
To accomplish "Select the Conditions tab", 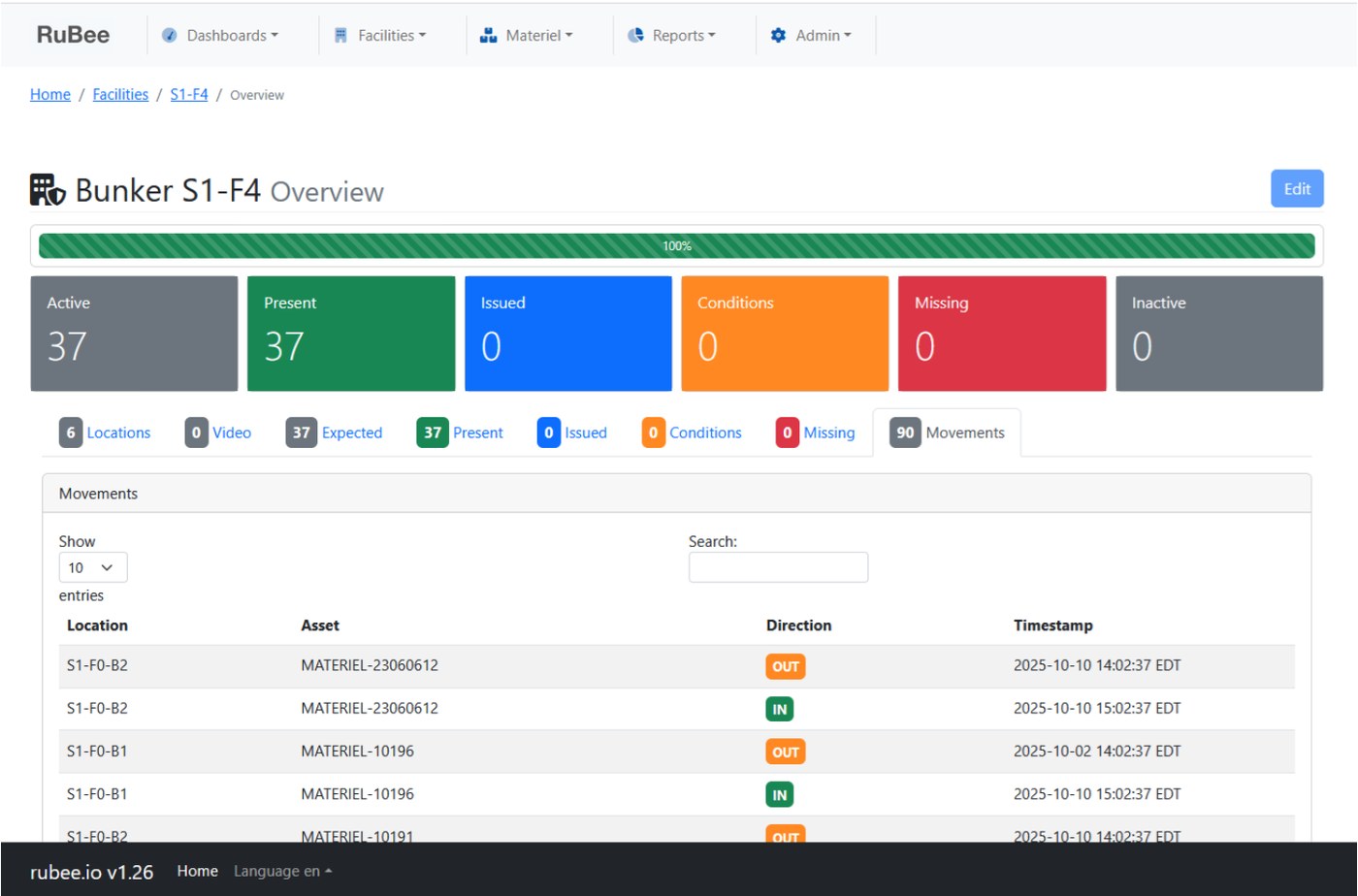I will pos(692,432).
